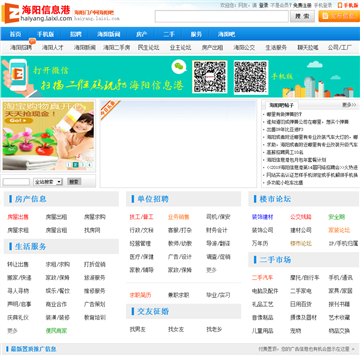Open 民生论坛 in the sub navigation

pos(148,48)
